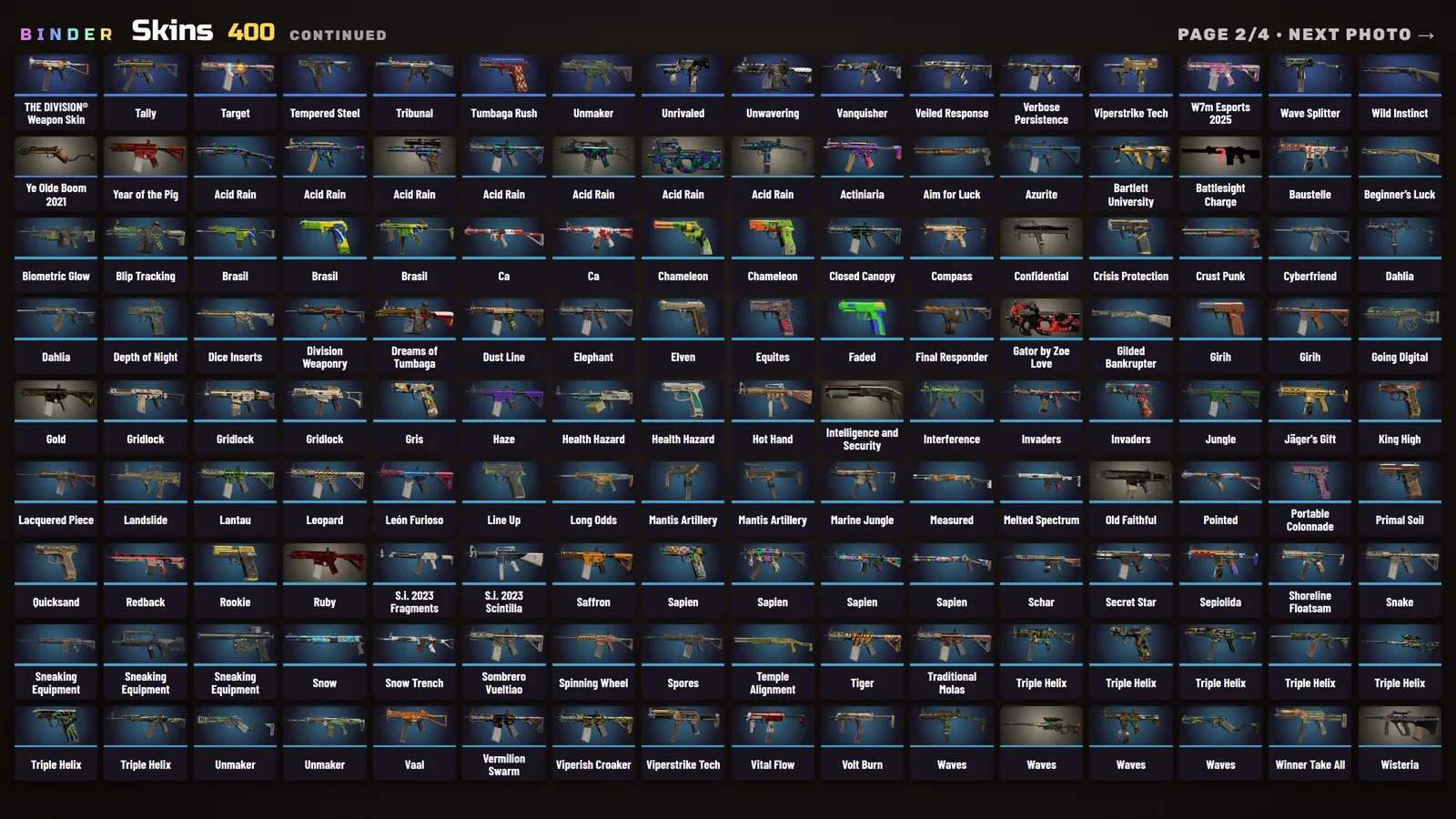Click the Actiniaria skin image
Viewport: 1456px width, 819px height.
(862, 156)
